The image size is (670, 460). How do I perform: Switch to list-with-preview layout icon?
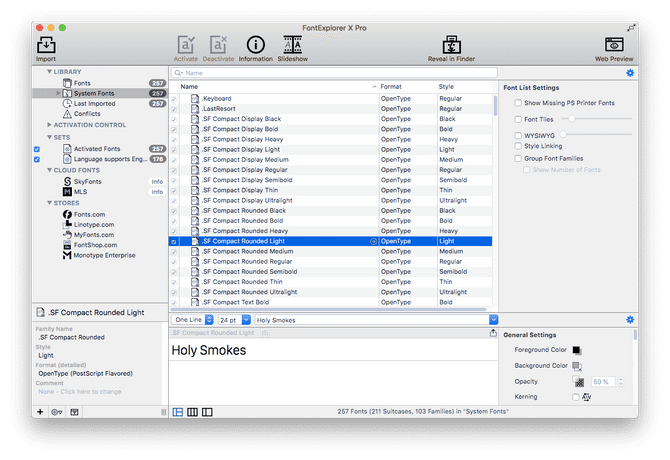178,412
